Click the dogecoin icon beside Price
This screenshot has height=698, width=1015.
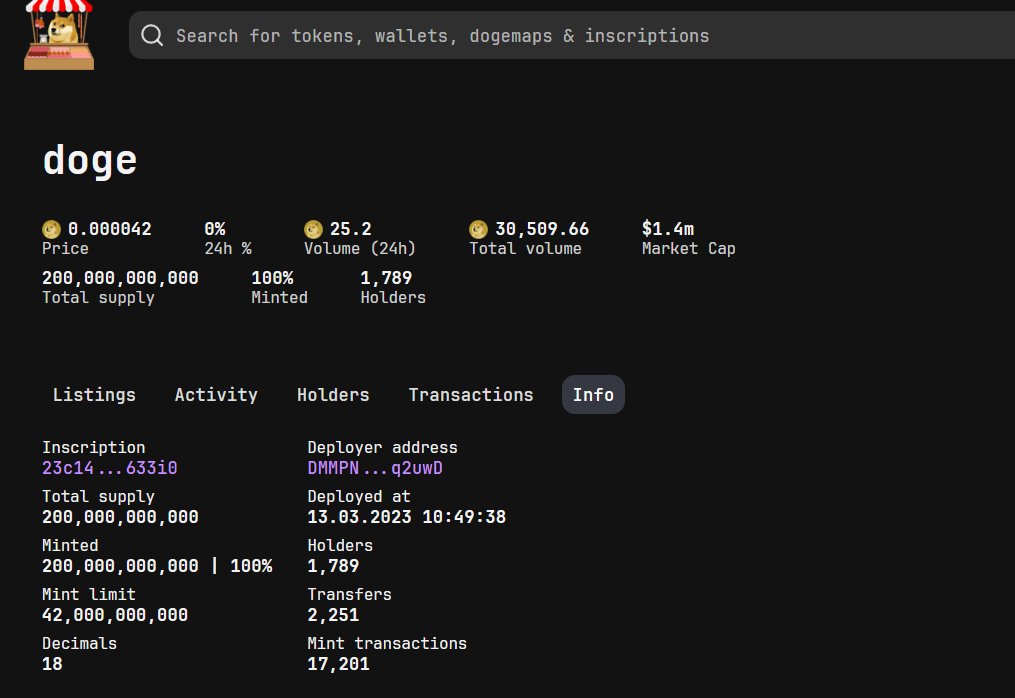click(x=51, y=229)
